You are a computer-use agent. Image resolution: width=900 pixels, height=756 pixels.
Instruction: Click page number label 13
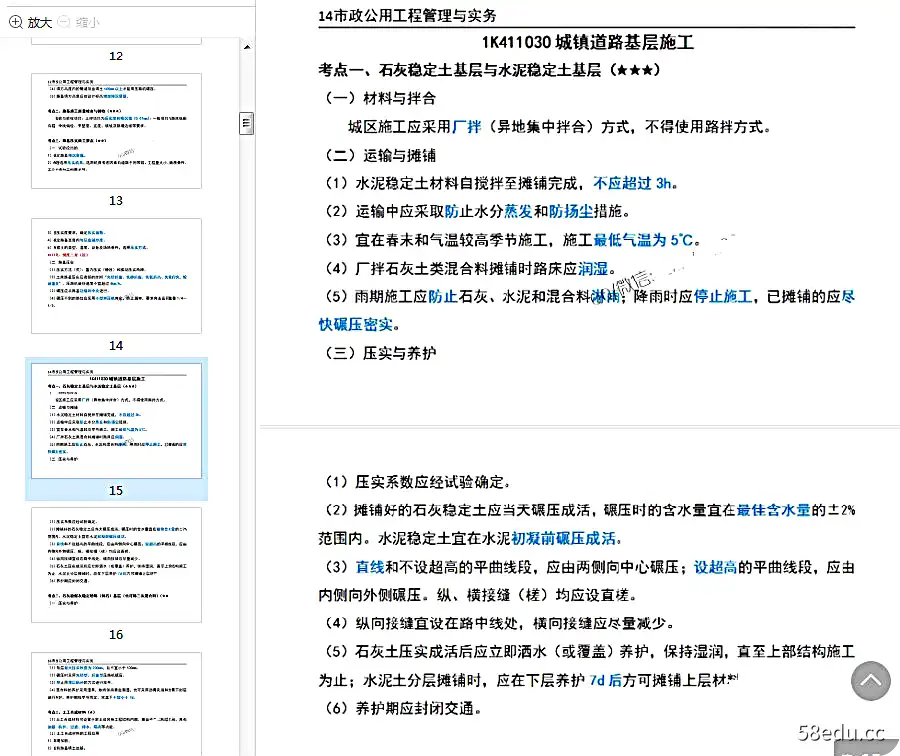pos(116,200)
